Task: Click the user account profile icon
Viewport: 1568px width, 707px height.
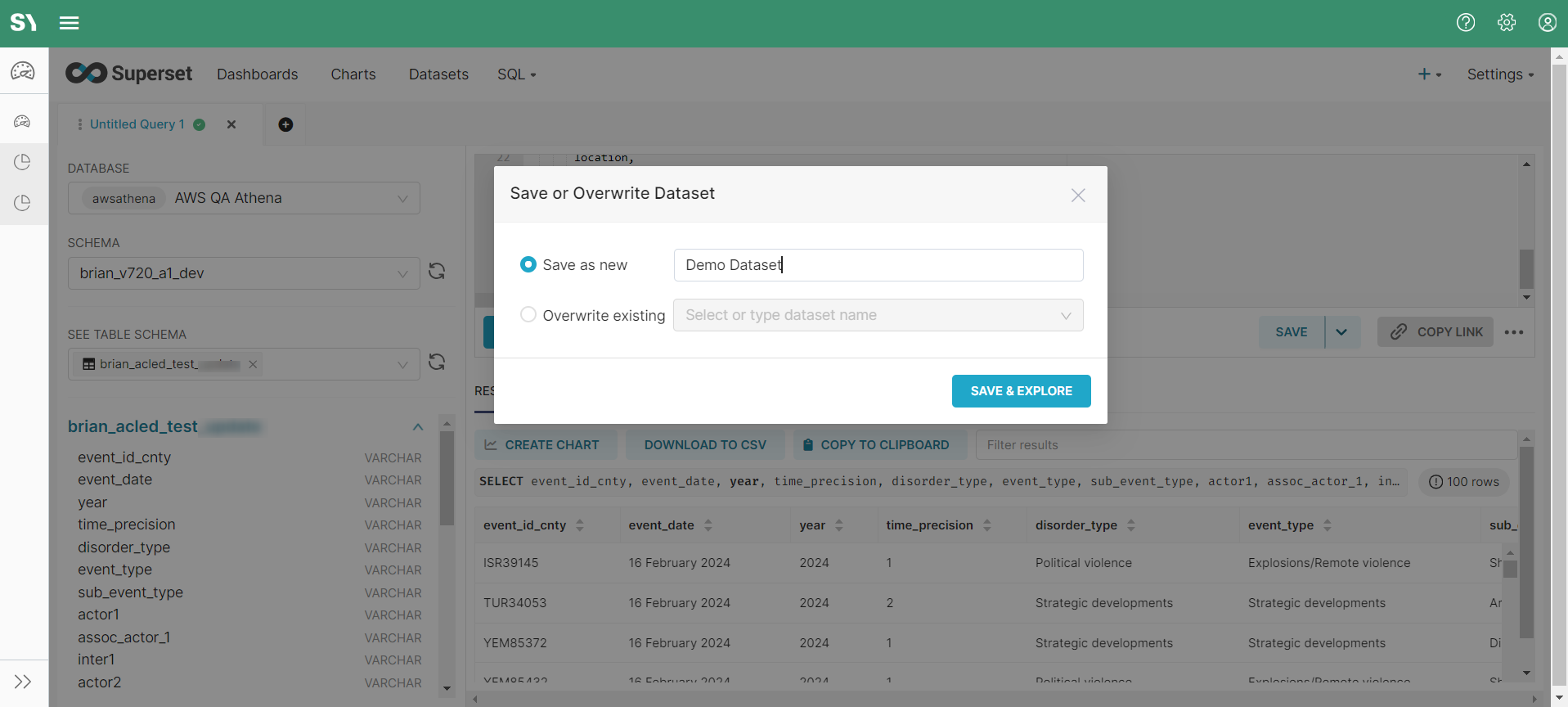Action: coord(1547,23)
